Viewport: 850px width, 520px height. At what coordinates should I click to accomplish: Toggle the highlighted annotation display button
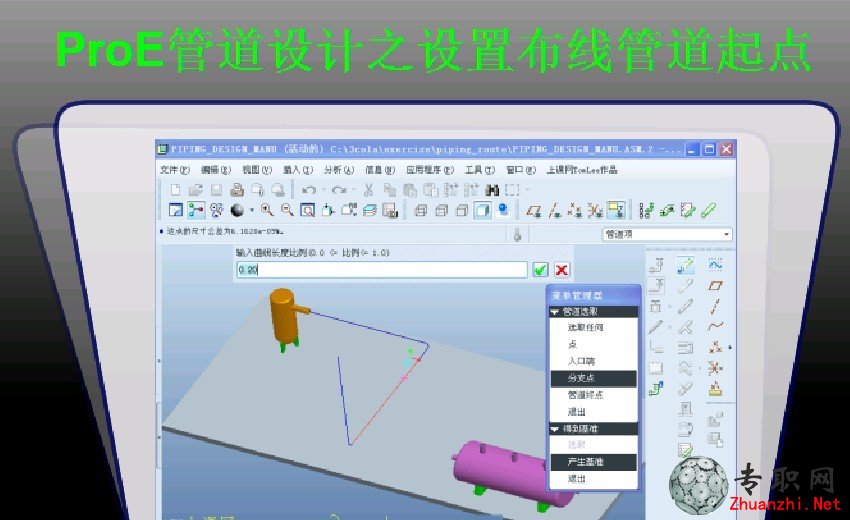pos(616,210)
